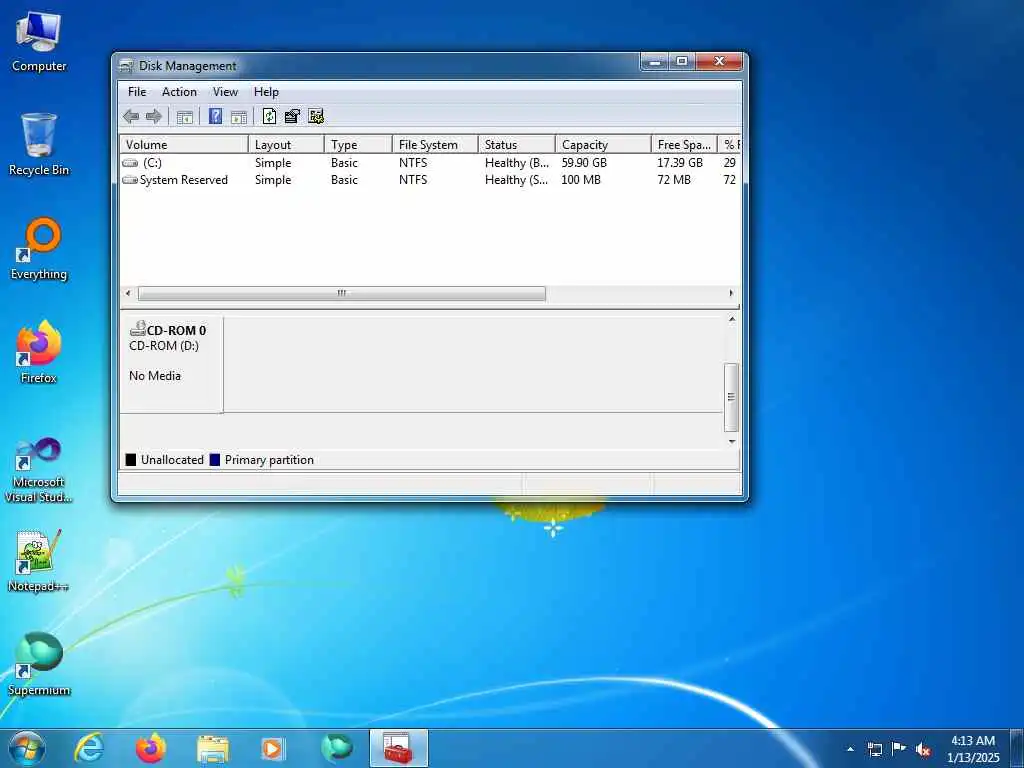
Task: Launch Firefox from the taskbar
Action: pyautogui.click(x=151, y=748)
